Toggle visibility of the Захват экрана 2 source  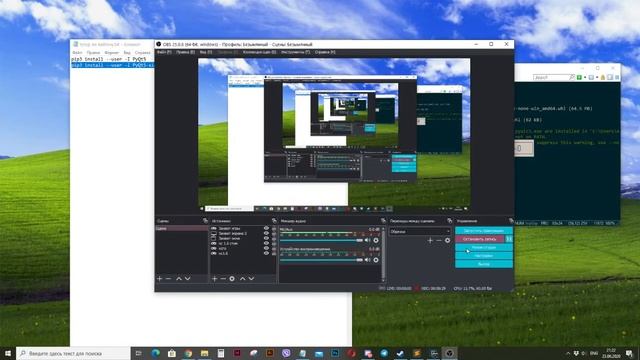pos(267,233)
